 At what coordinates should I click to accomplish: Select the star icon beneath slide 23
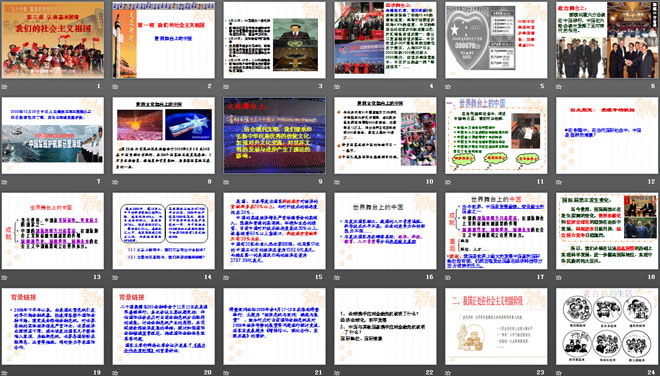click(x=448, y=373)
